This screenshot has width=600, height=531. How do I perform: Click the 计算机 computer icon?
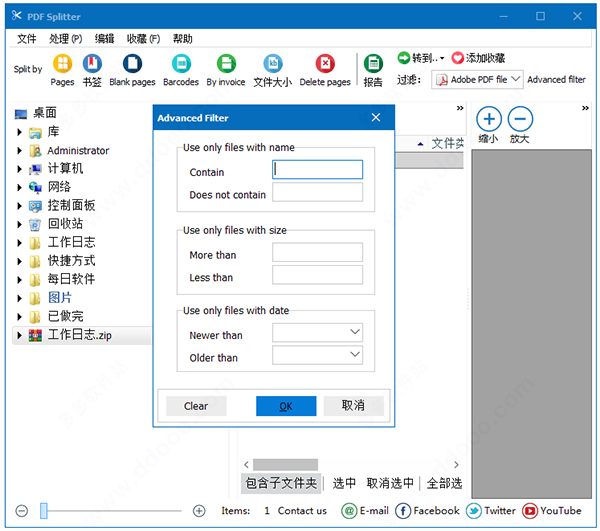35,169
